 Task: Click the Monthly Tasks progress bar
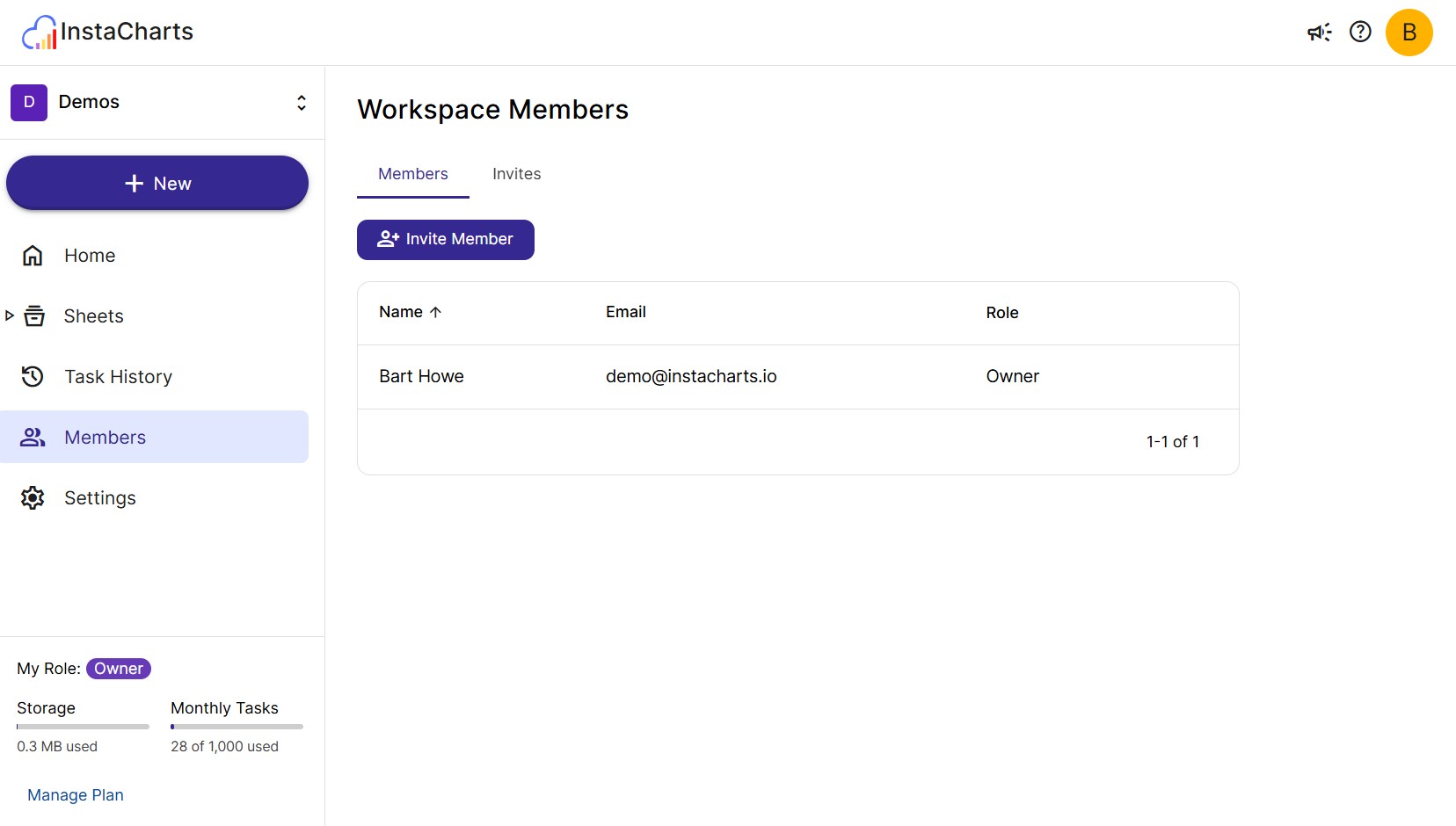pos(236,727)
